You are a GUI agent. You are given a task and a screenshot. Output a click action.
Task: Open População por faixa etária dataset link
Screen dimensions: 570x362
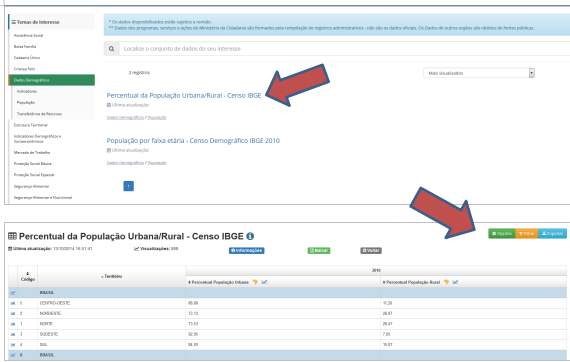tap(193, 141)
